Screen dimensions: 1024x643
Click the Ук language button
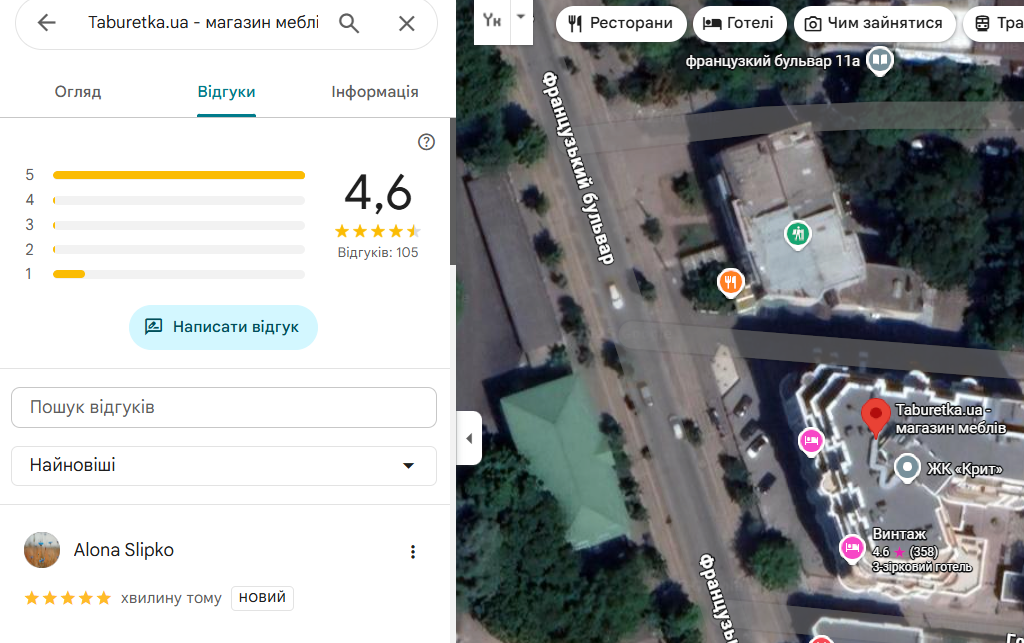tap(492, 21)
